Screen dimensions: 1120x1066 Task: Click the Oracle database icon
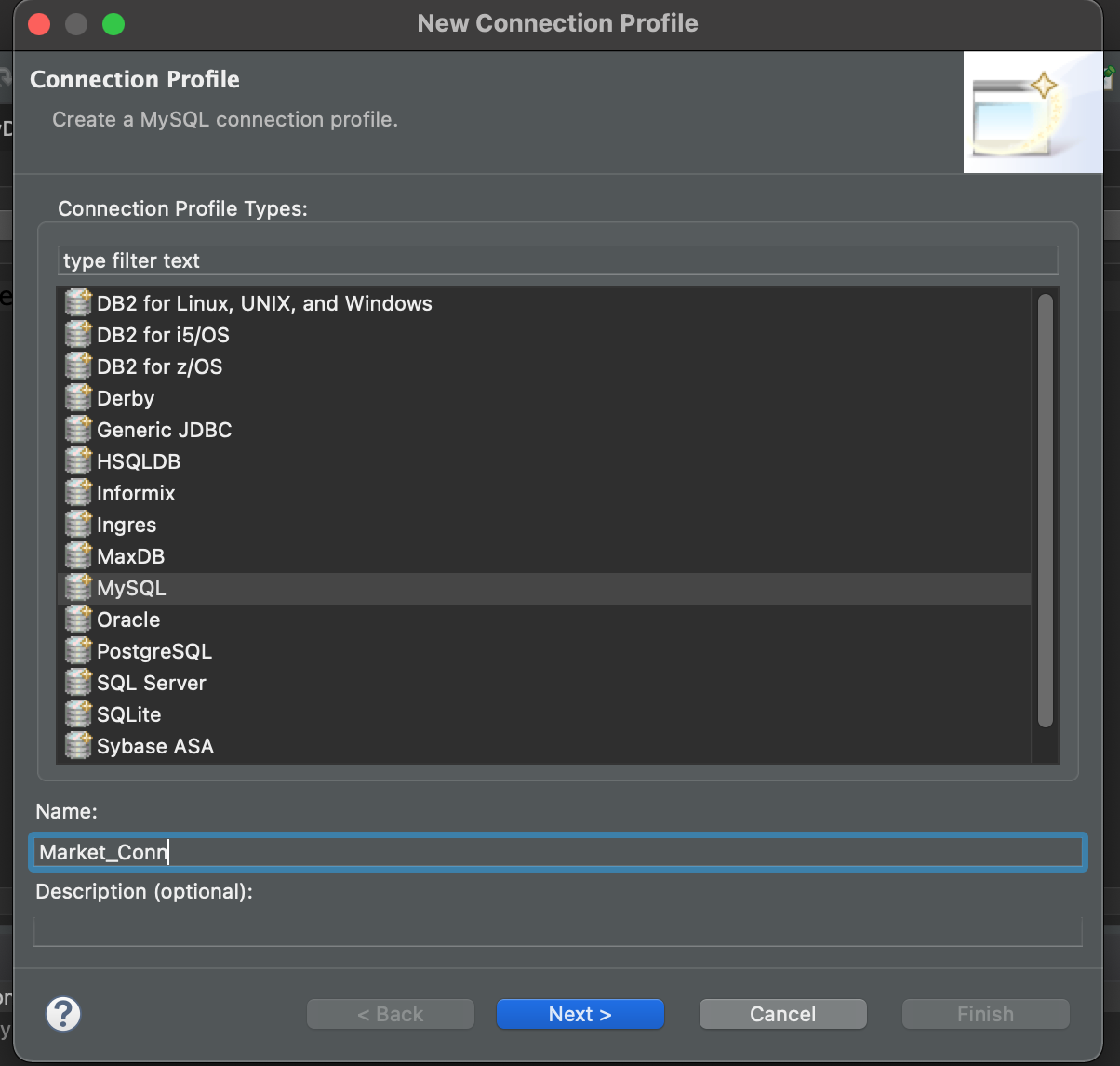[x=78, y=620]
